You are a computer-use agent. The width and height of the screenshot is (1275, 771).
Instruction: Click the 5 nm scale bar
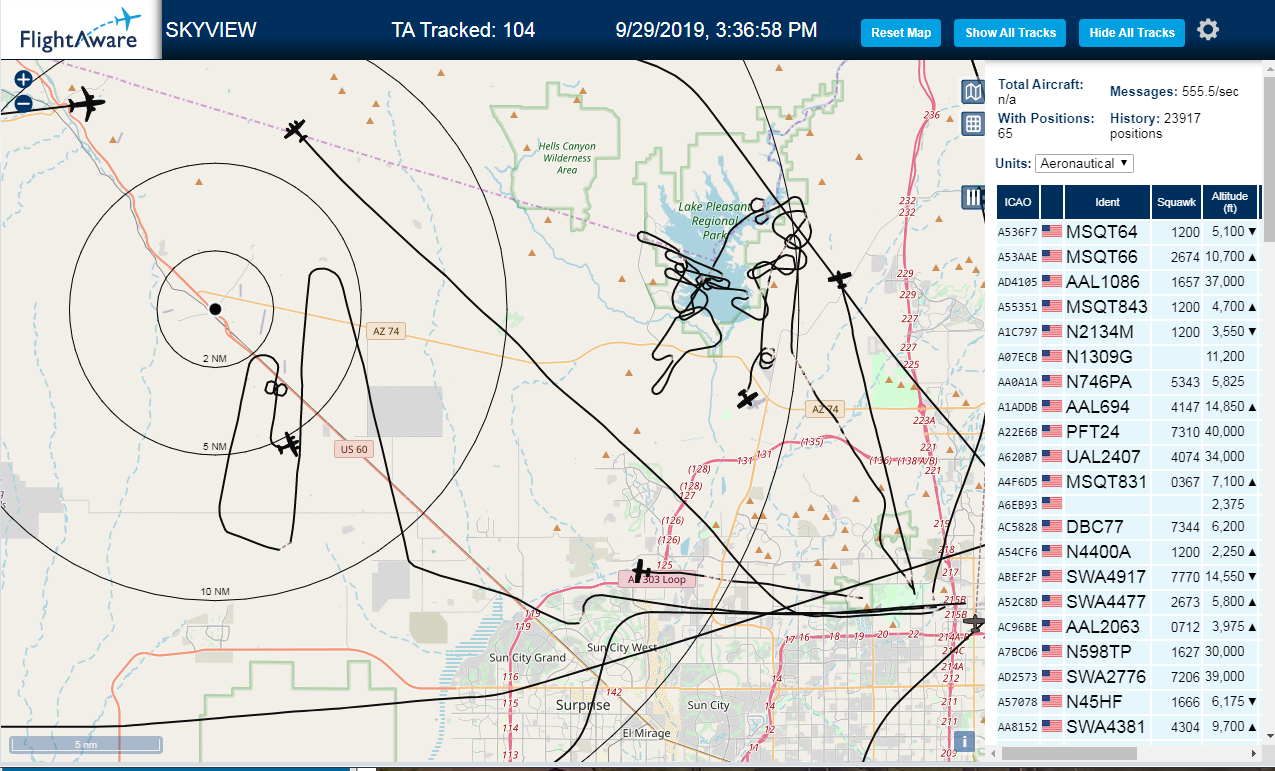click(x=86, y=744)
